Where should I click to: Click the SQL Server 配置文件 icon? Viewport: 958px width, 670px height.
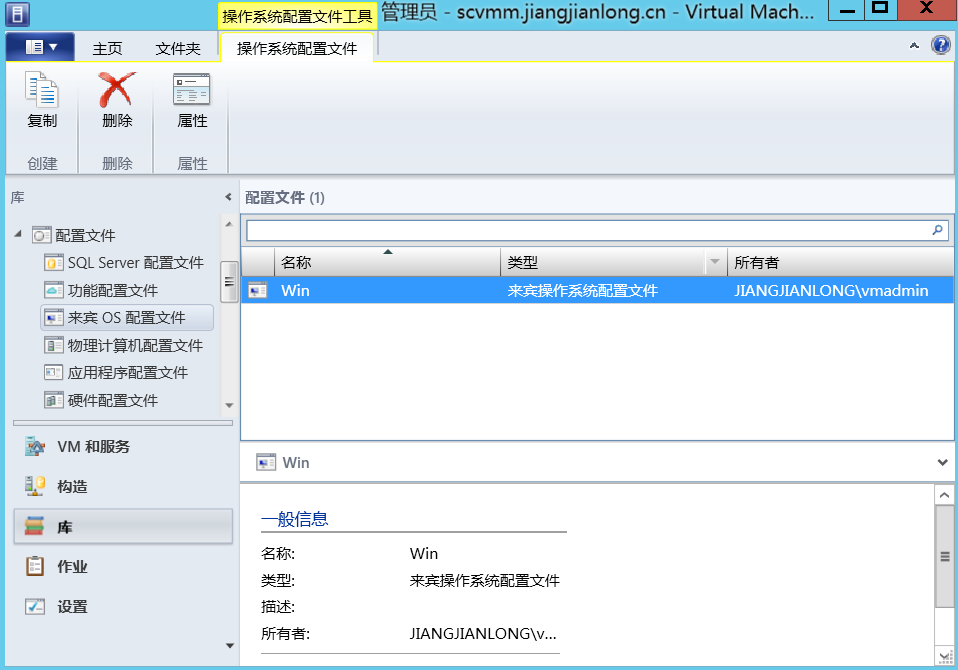coord(54,263)
